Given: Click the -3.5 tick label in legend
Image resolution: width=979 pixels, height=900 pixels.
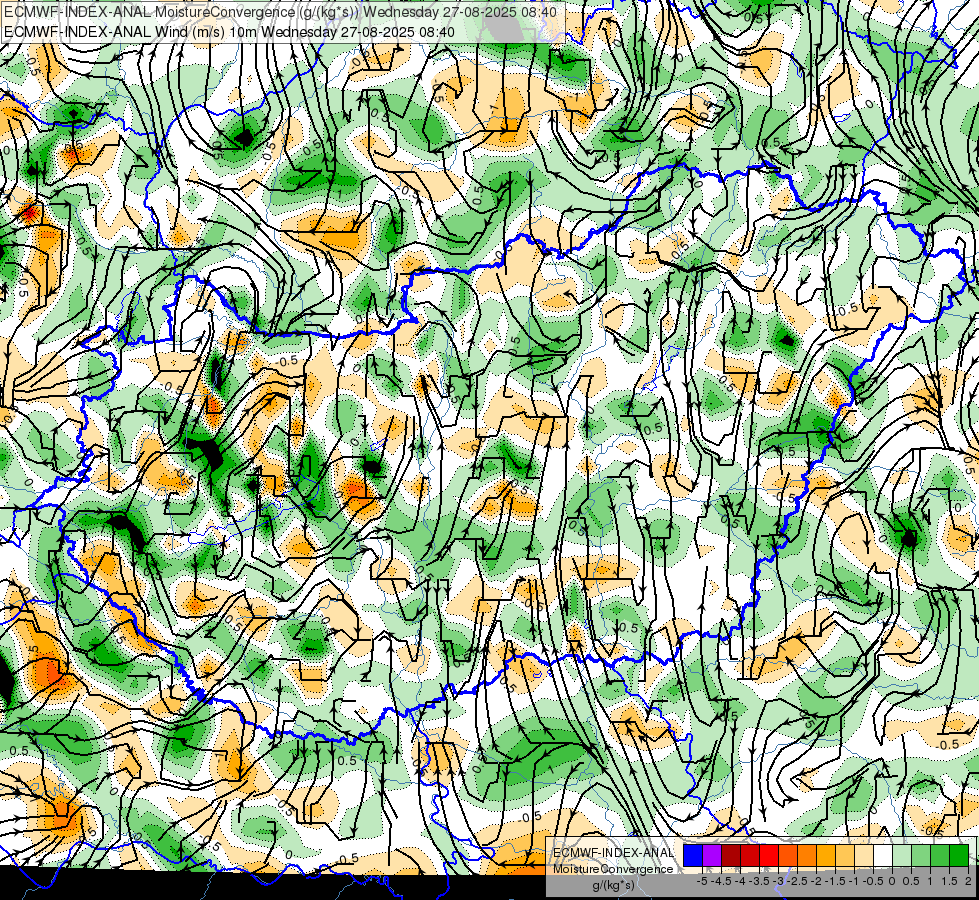Looking at the screenshot, I should (x=759, y=881).
